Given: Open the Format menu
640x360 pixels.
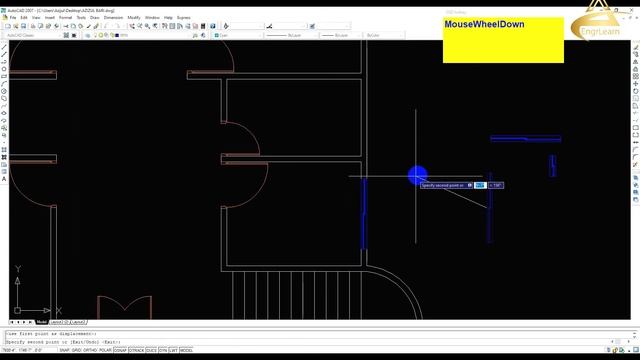Looking at the screenshot, I should pos(65,18).
